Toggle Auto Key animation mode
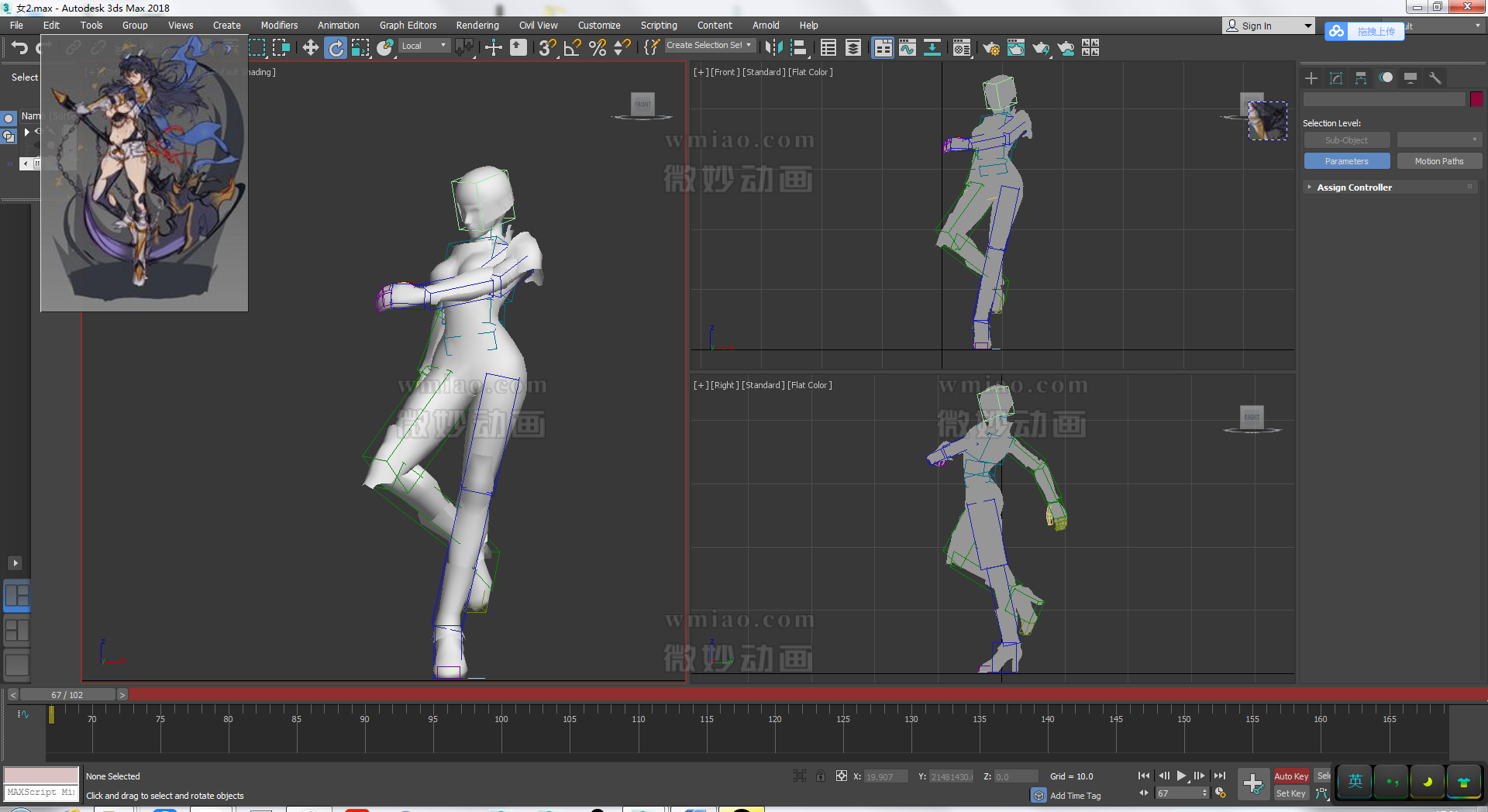 coord(1290,776)
